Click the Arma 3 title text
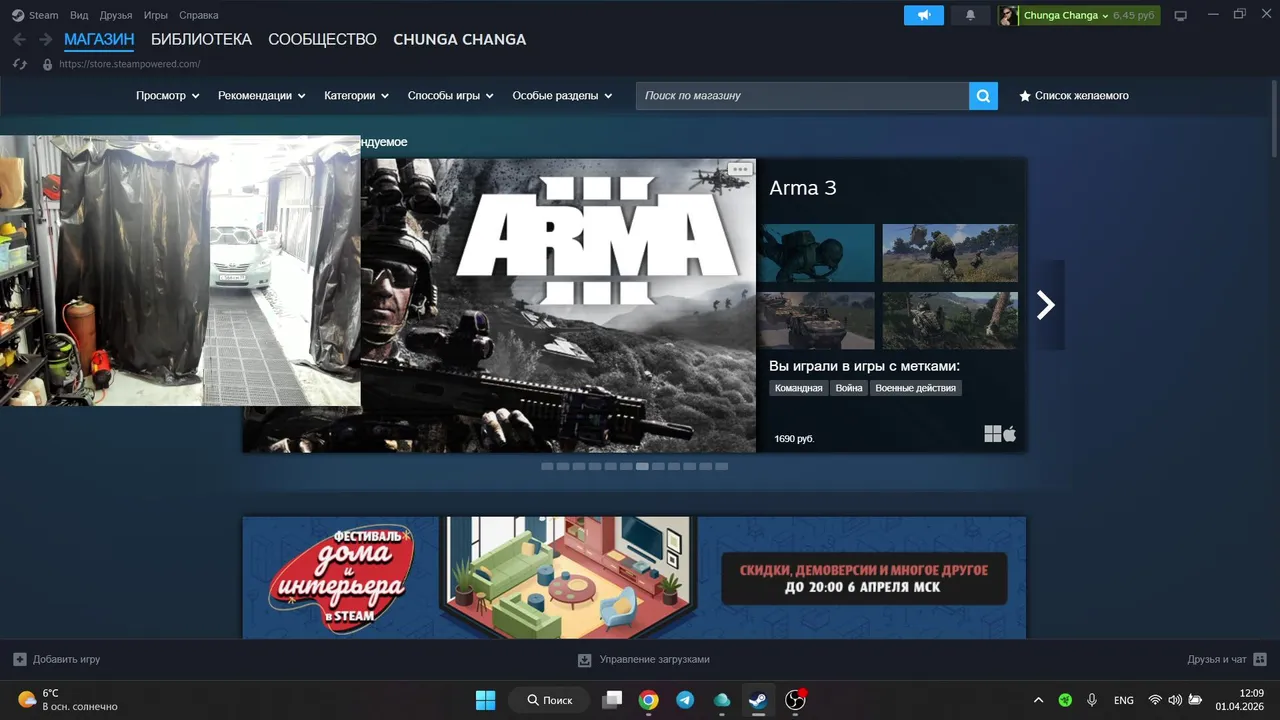This screenshot has height=720, width=1280. click(803, 188)
